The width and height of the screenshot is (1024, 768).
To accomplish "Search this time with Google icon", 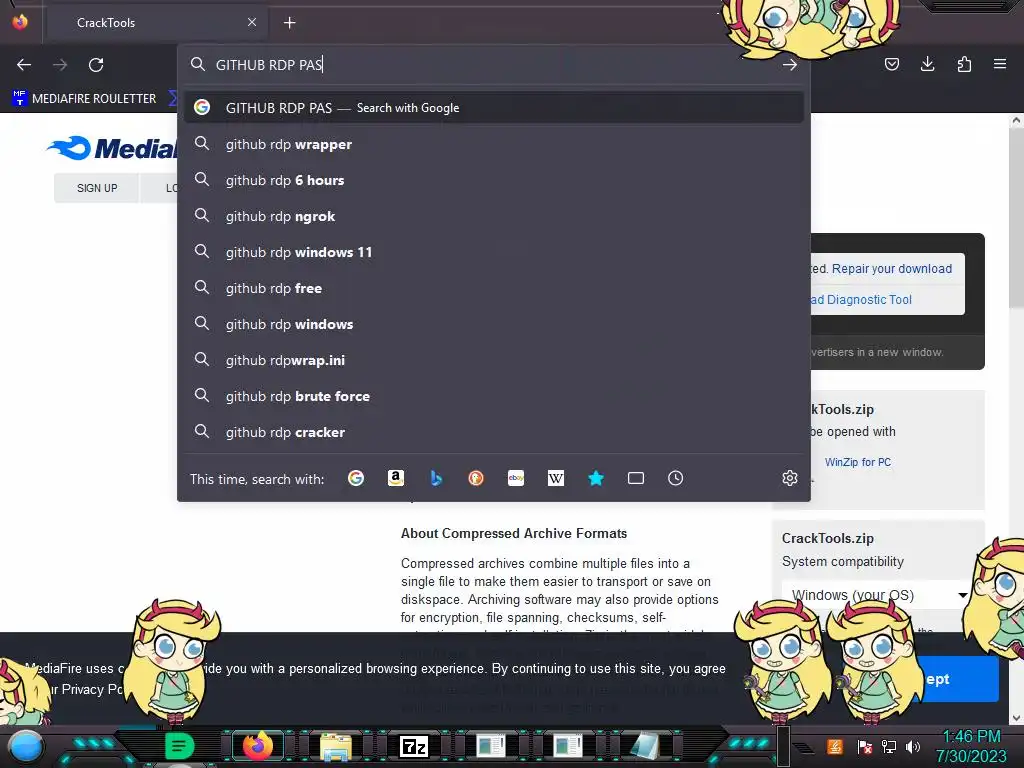I will (x=356, y=478).
